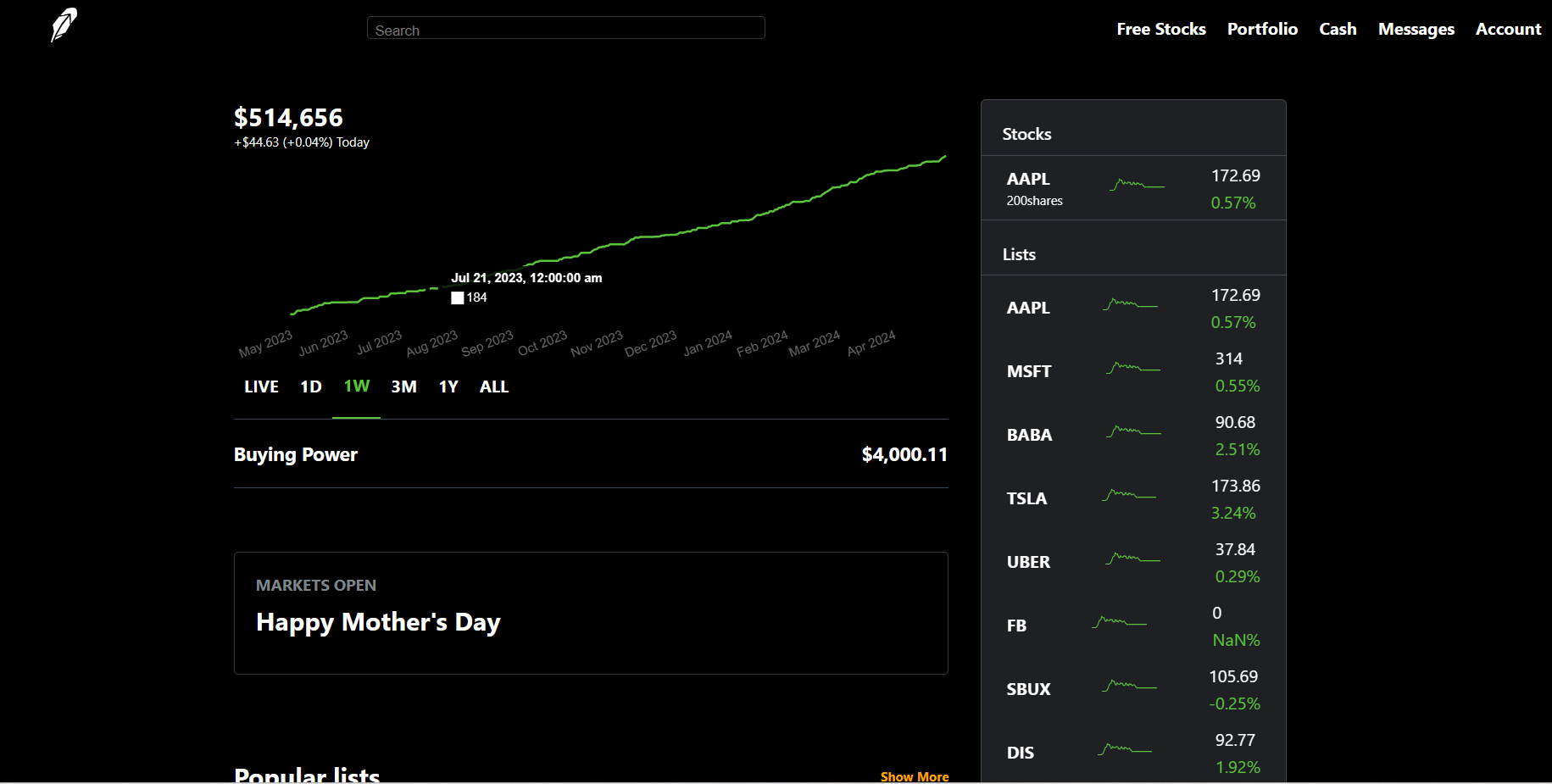Click the Robinhood feather logo
Screen dimensions: 1552x784
[64, 25]
